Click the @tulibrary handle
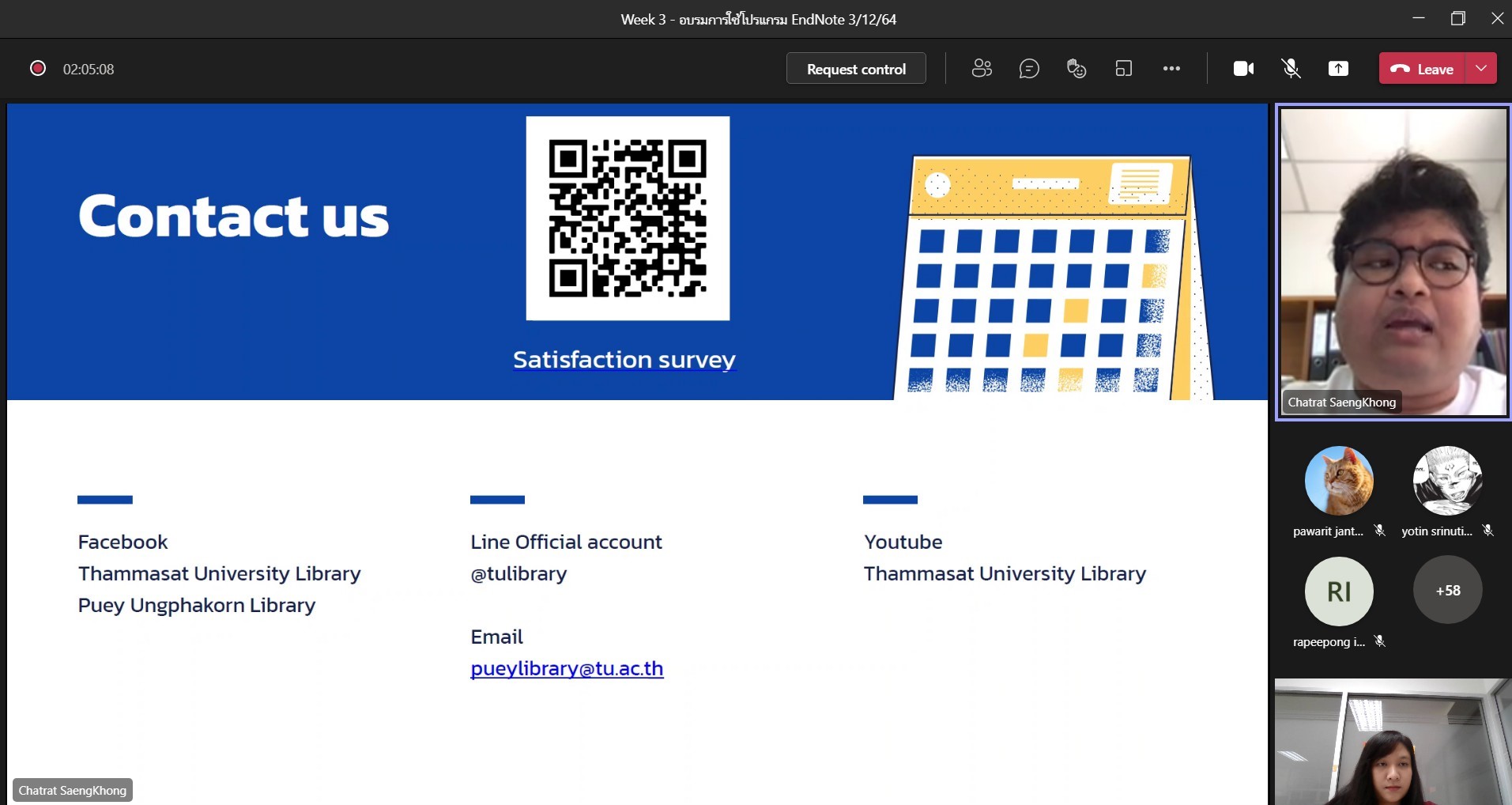The image size is (1512, 805). click(x=518, y=574)
